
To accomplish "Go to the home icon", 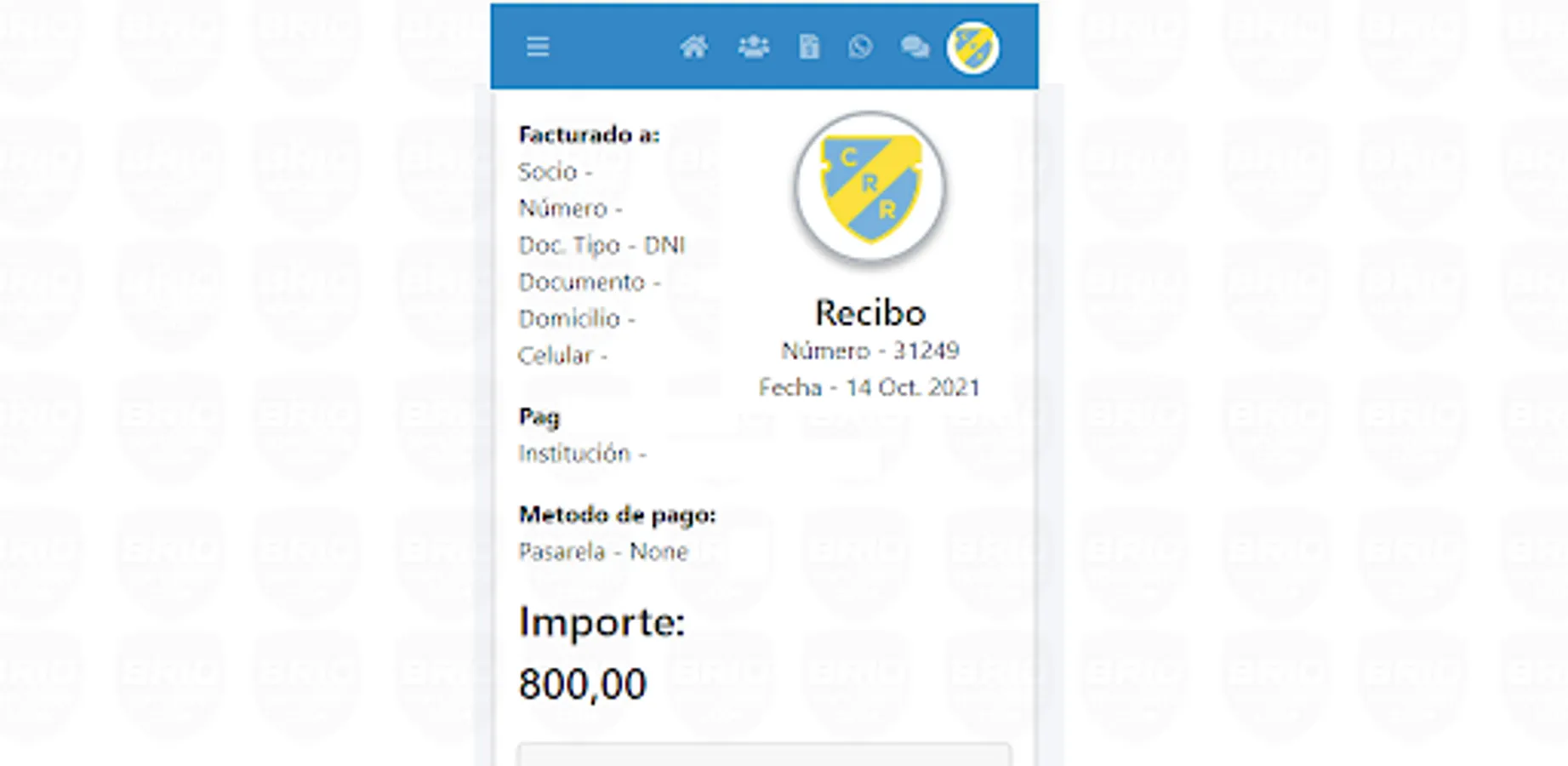I will coord(694,47).
